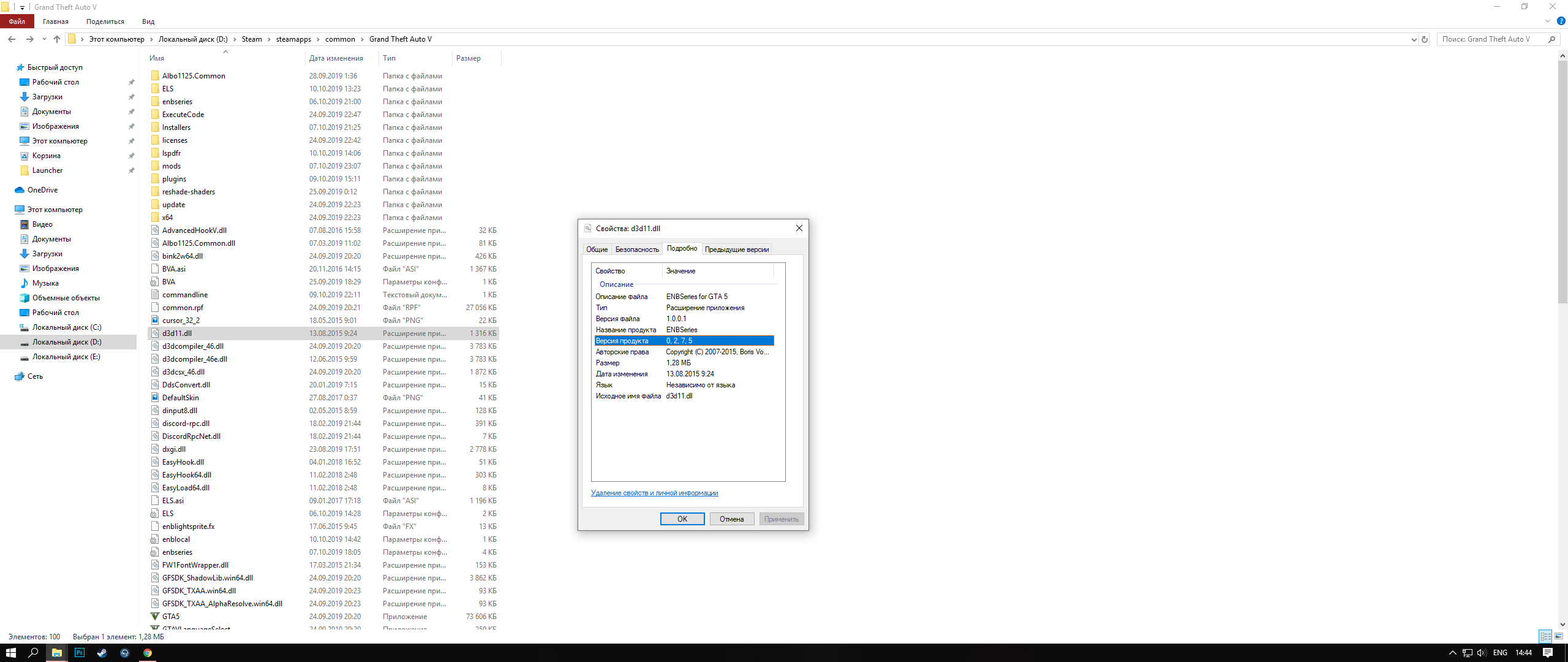The height and width of the screenshot is (662, 1568).
Task: Open the OneDrive cloud item
Action: (x=42, y=190)
